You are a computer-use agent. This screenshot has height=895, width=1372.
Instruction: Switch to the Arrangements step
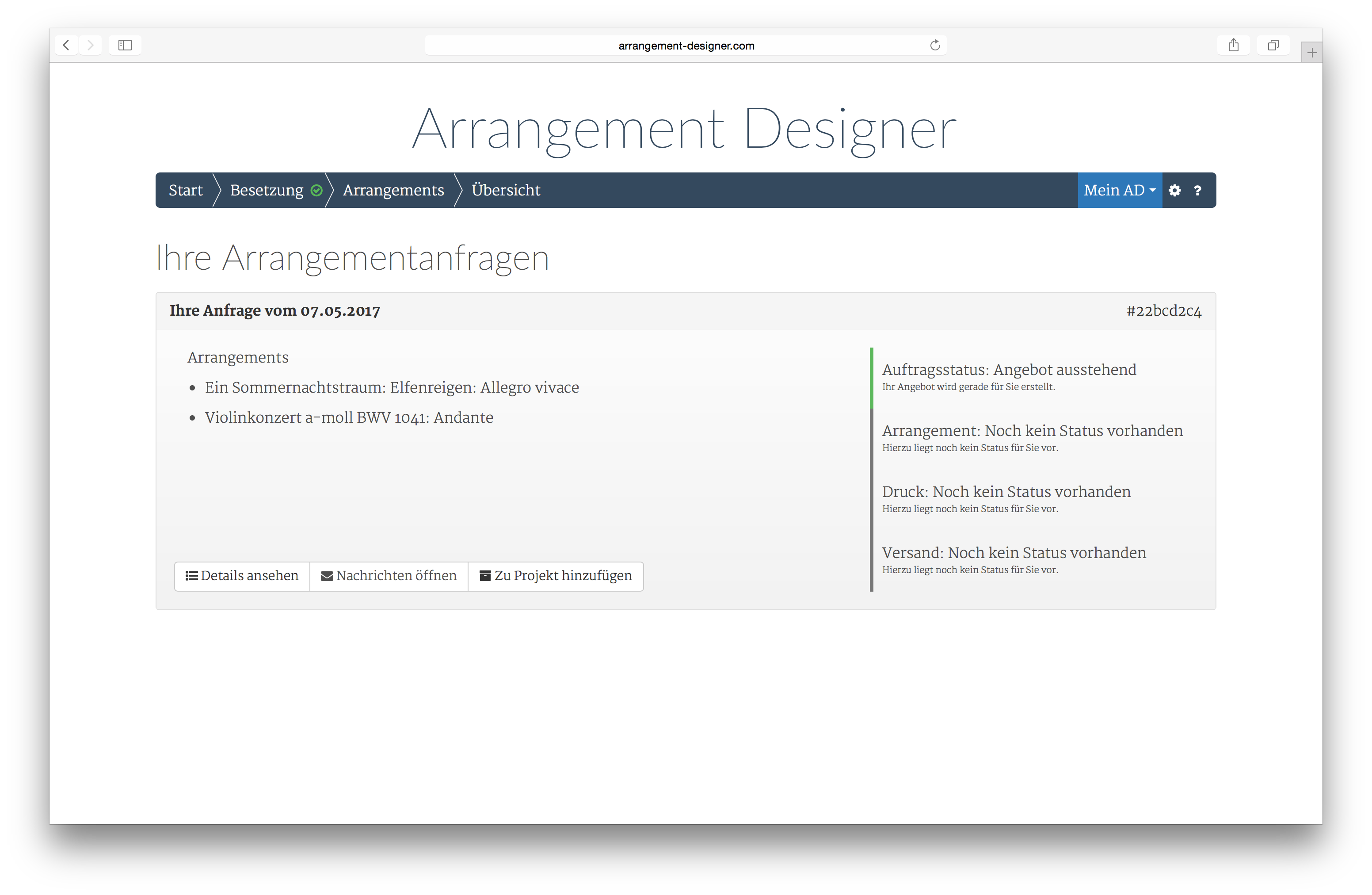(x=393, y=190)
